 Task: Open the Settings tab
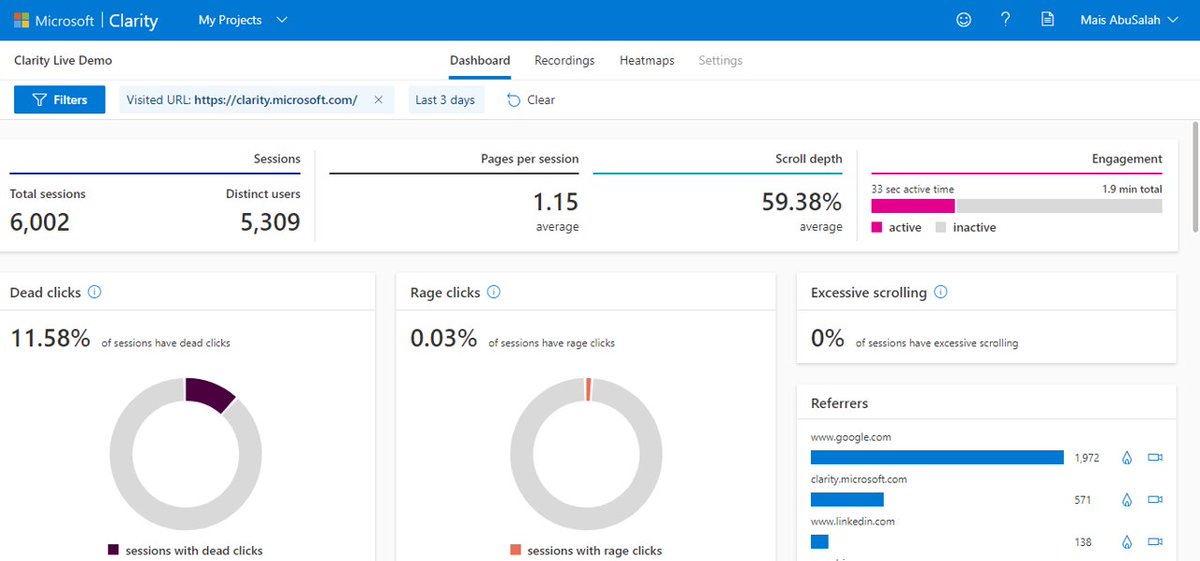(720, 60)
